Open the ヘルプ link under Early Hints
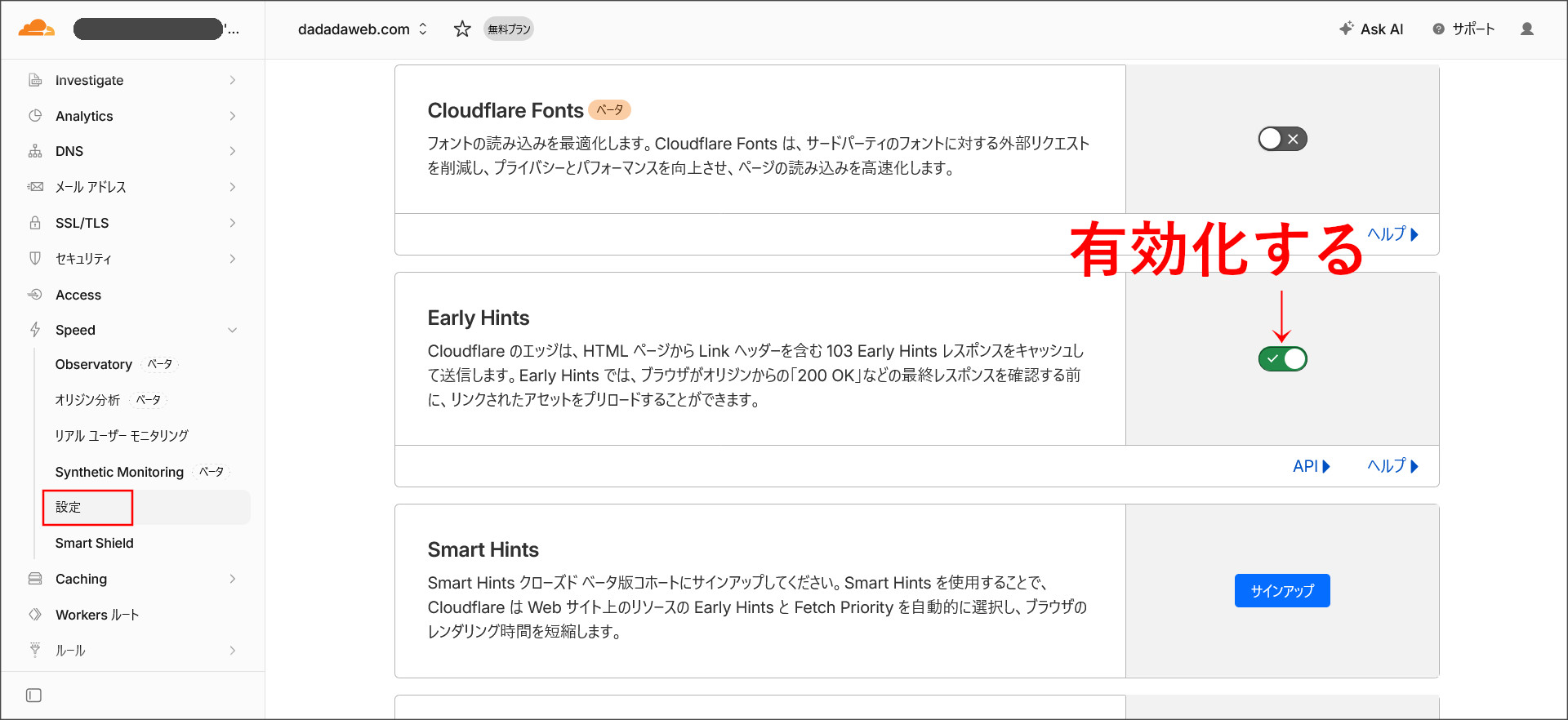The height and width of the screenshot is (720, 1568). pyautogui.click(x=1393, y=466)
